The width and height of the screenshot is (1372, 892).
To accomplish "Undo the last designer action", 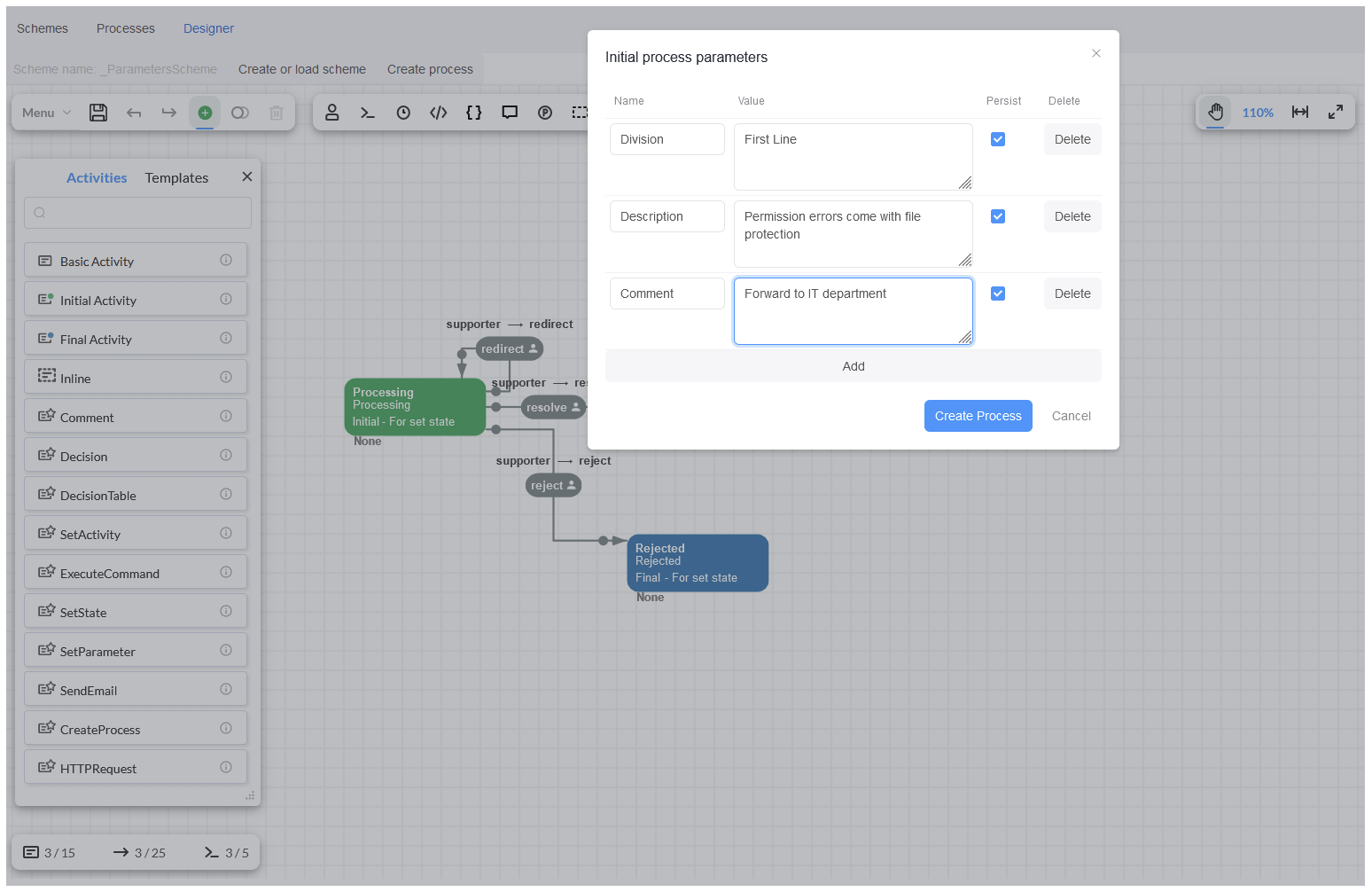I will (x=134, y=113).
